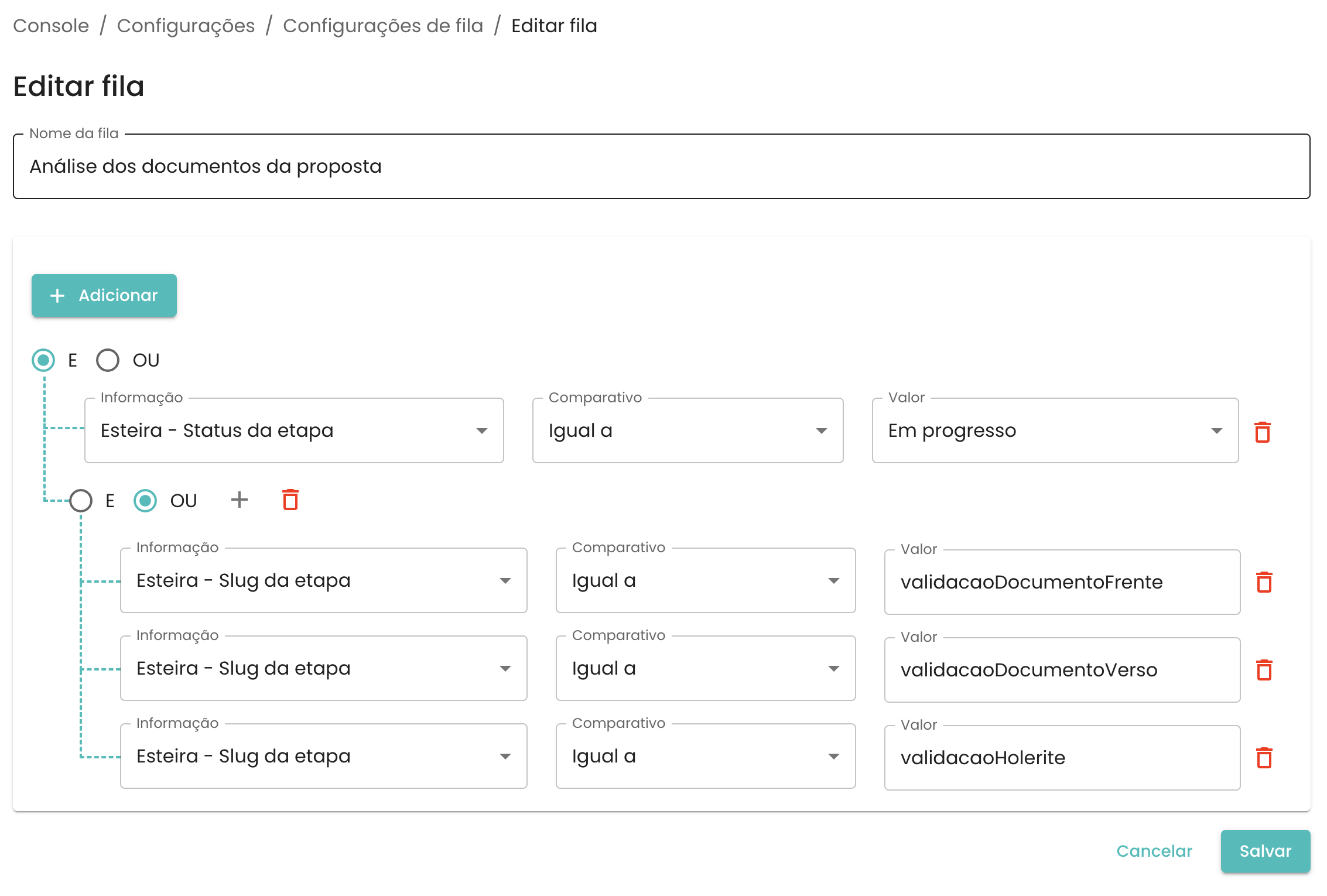Add condition to nested group via plus icon
Screen dimensions: 1327x896
tap(239, 500)
